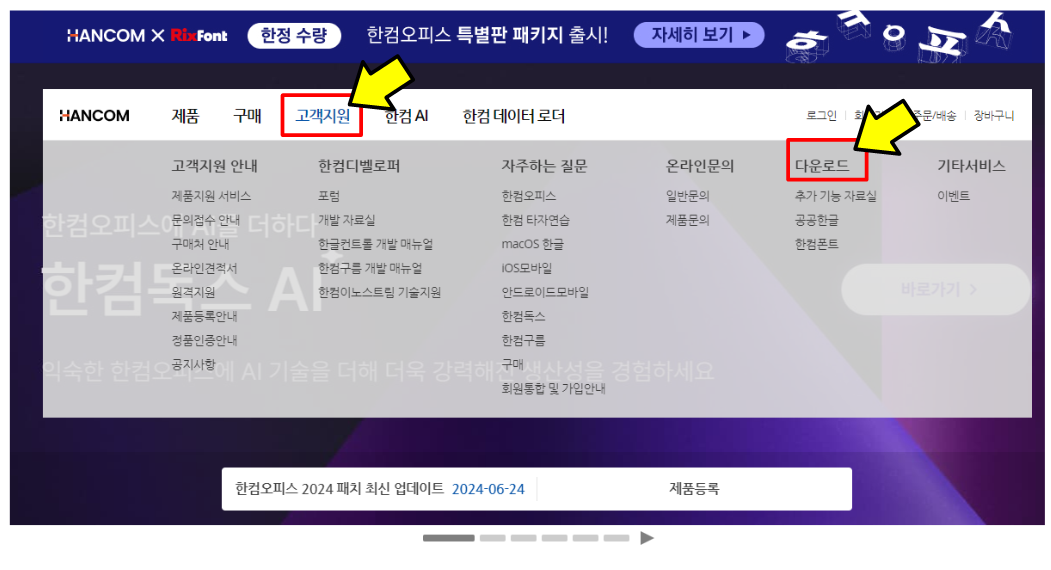The height and width of the screenshot is (570, 1051).
Task: Open 온라인견적서 link
Action: point(204,268)
